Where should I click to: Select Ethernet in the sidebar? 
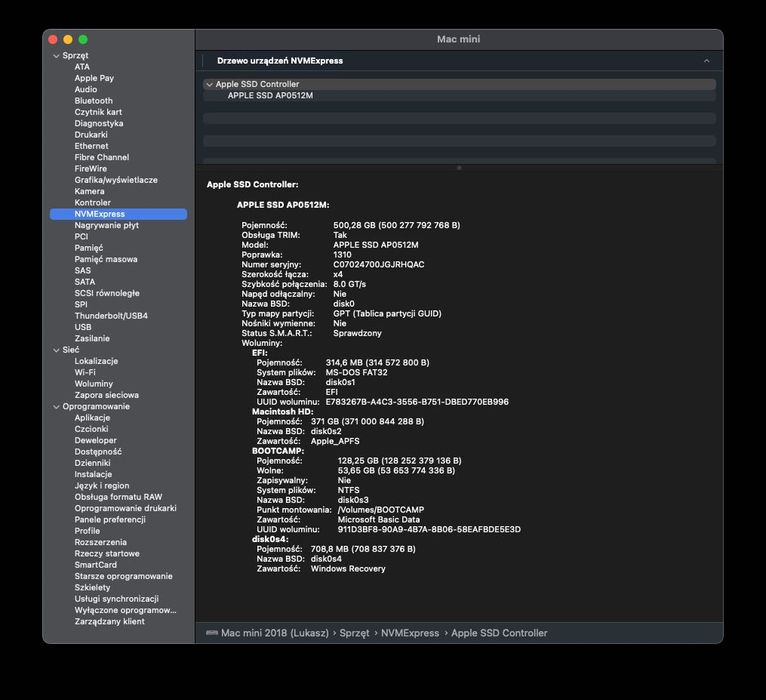coord(91,146)
